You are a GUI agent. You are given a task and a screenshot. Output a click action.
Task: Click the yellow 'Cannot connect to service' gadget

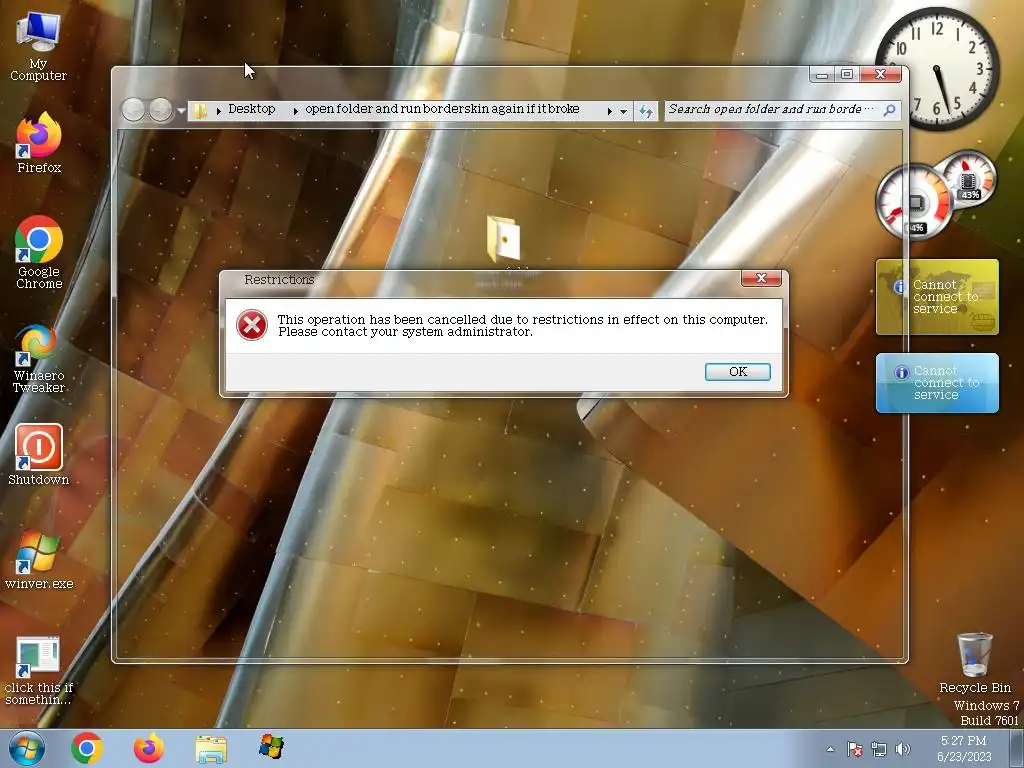click(x=937, y=297)
